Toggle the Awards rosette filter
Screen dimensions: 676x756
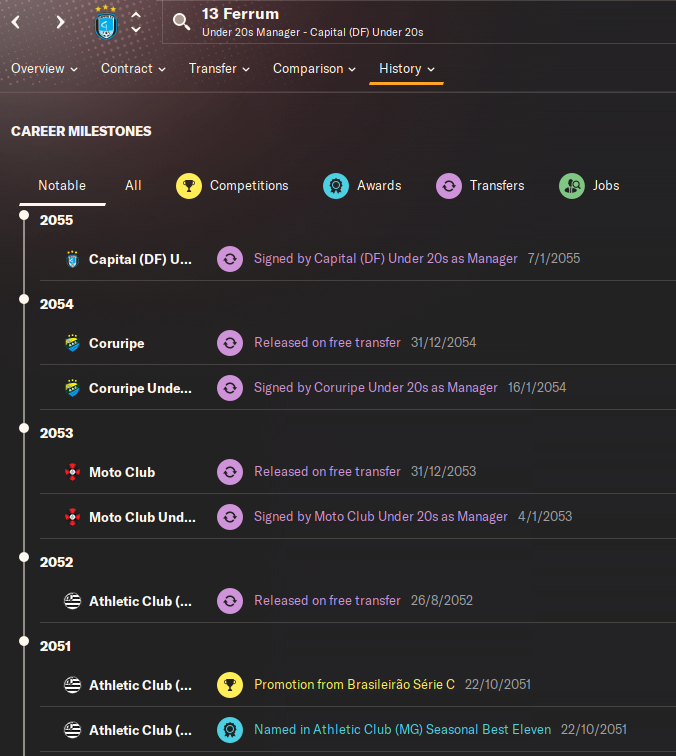tap(336, 186)
